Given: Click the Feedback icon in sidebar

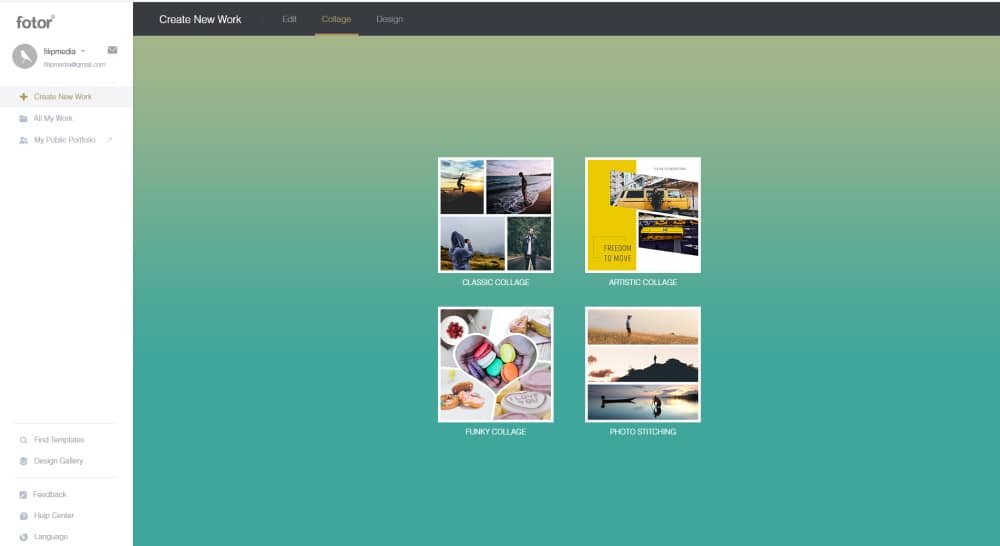Looking at the screenshot, I should [23, 495].
